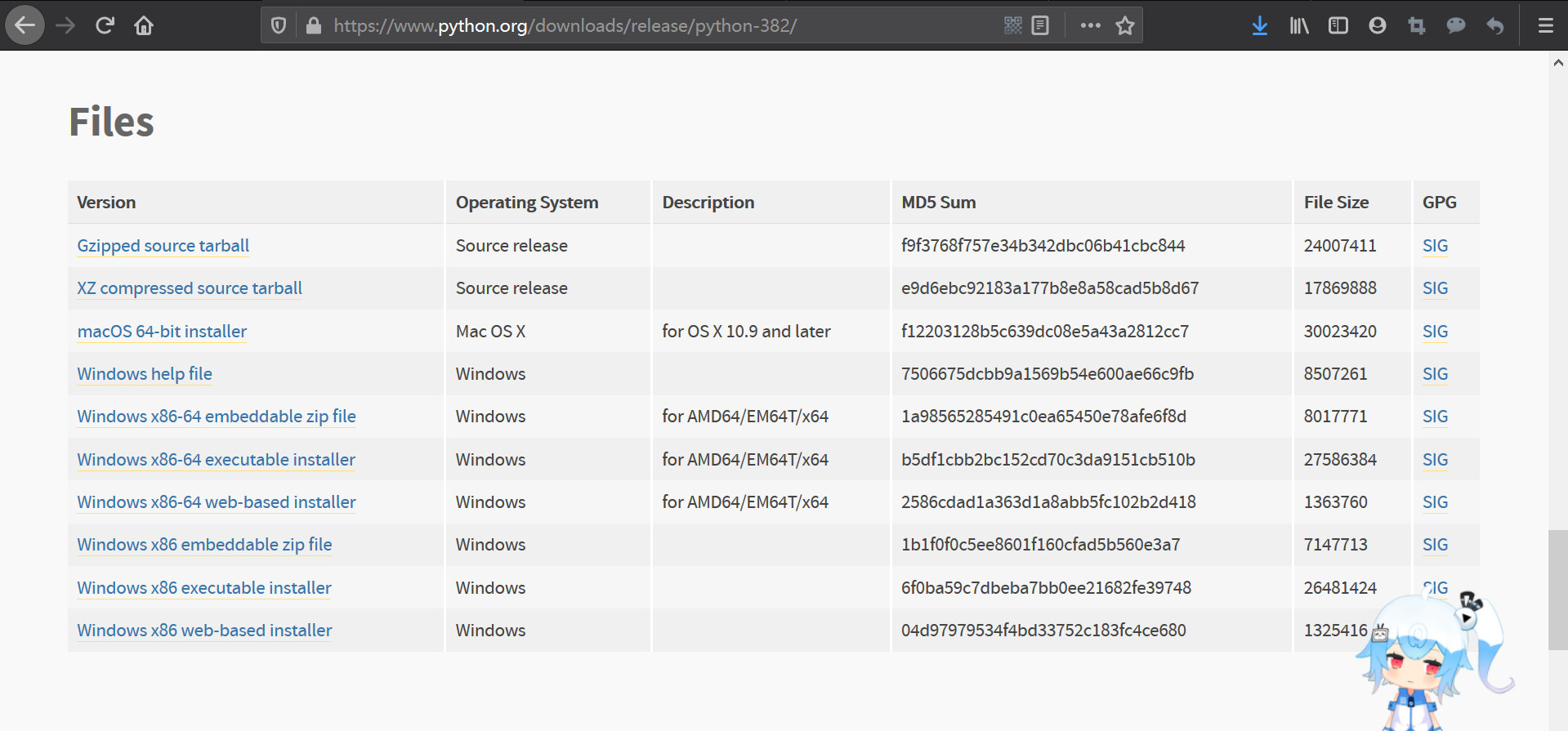This screenshot has width=1568, height=731.
Task: Click file size value 24007411
Action: (x=1340, y=246)
